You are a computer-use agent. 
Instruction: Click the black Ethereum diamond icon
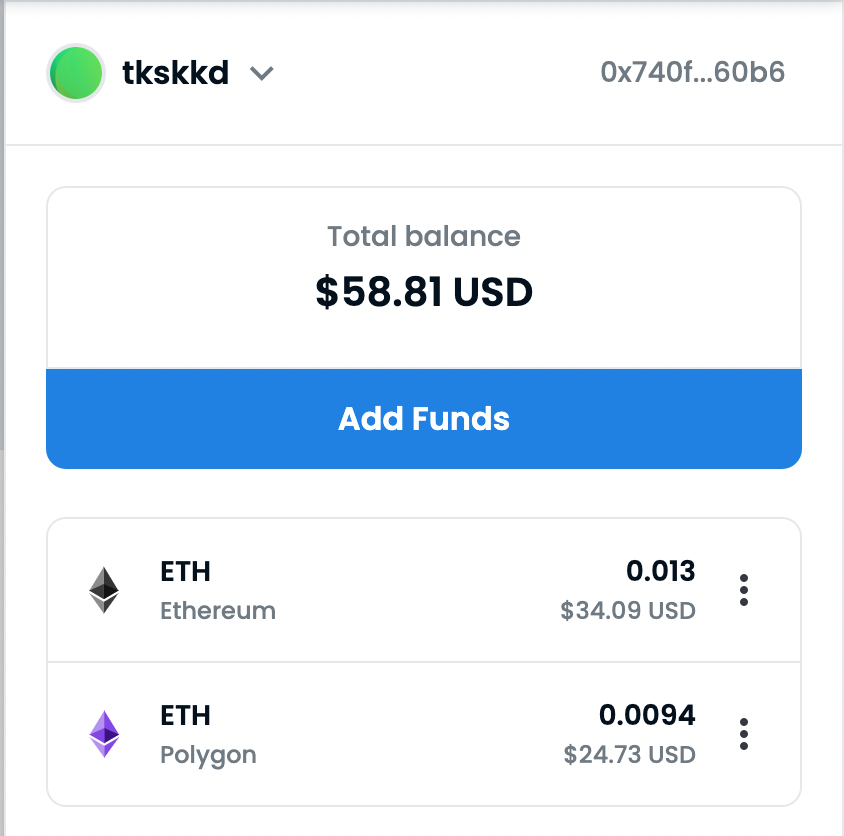point(104,590)
